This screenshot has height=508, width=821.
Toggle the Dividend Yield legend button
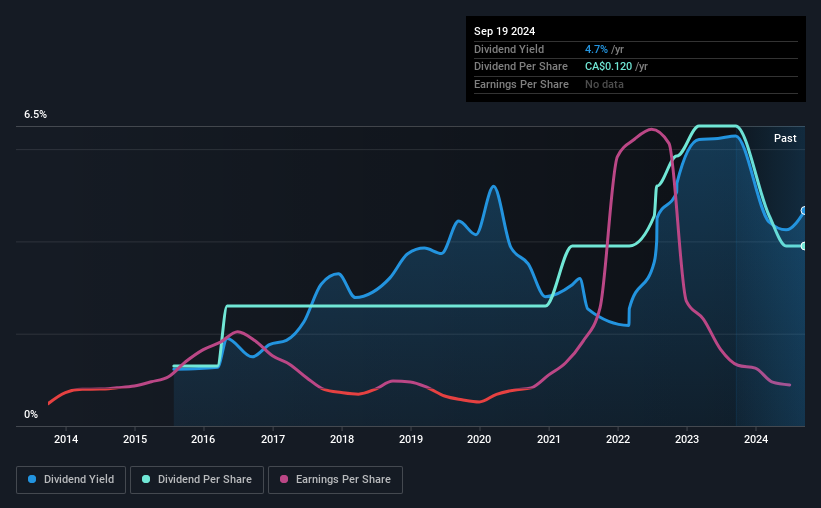pyautogui.click(x=71, y=480)
